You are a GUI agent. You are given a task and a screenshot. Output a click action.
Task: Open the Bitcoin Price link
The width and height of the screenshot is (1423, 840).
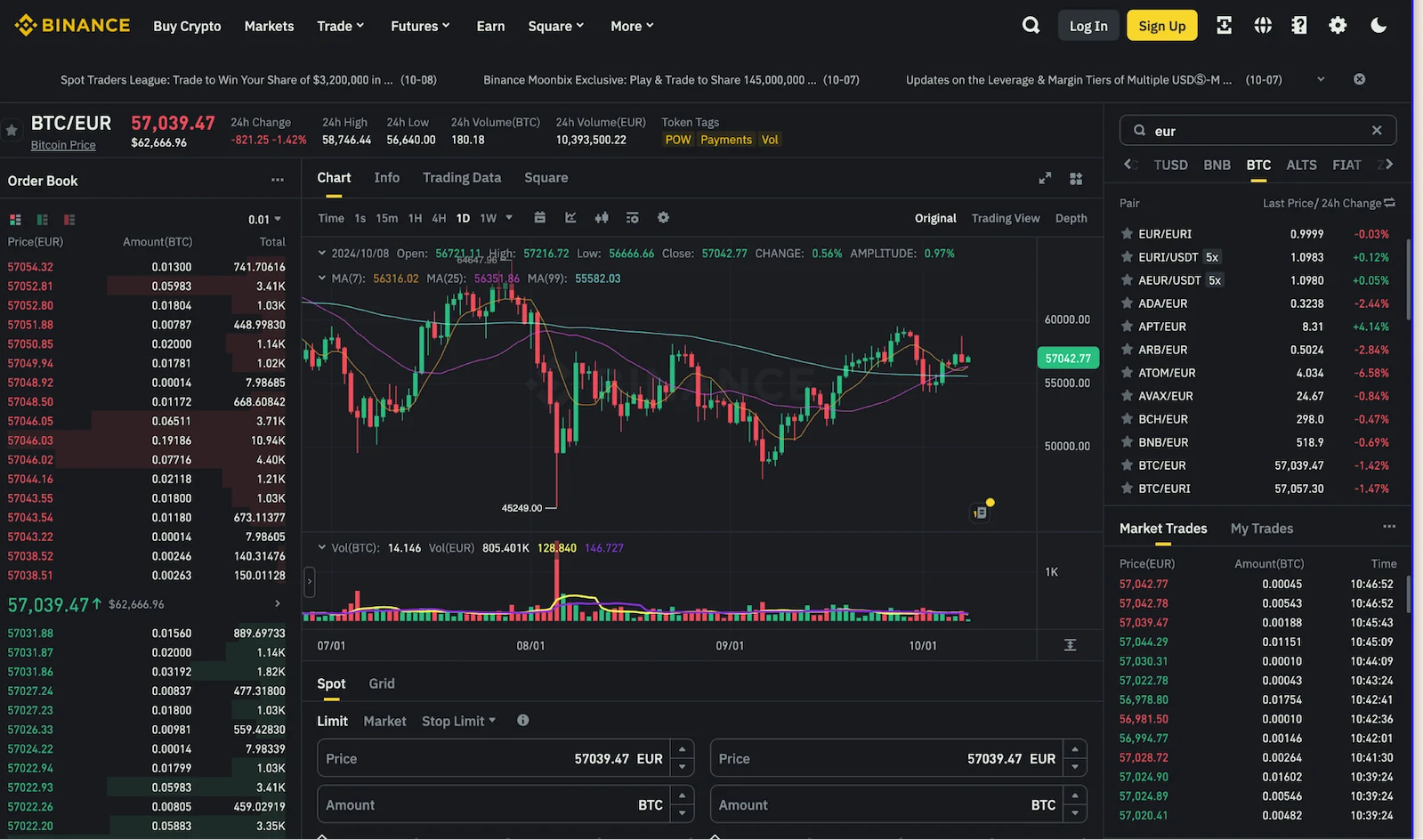[x=63, y=145]
